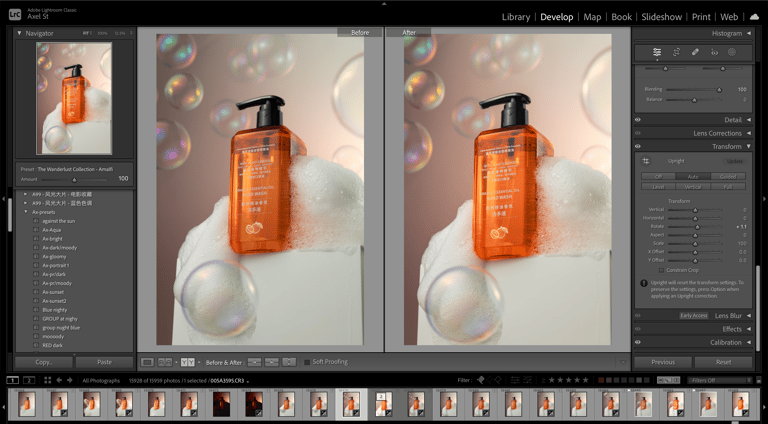Toggle Lens Corrections visibility eye
768x424 pixels.
[638, 133]
